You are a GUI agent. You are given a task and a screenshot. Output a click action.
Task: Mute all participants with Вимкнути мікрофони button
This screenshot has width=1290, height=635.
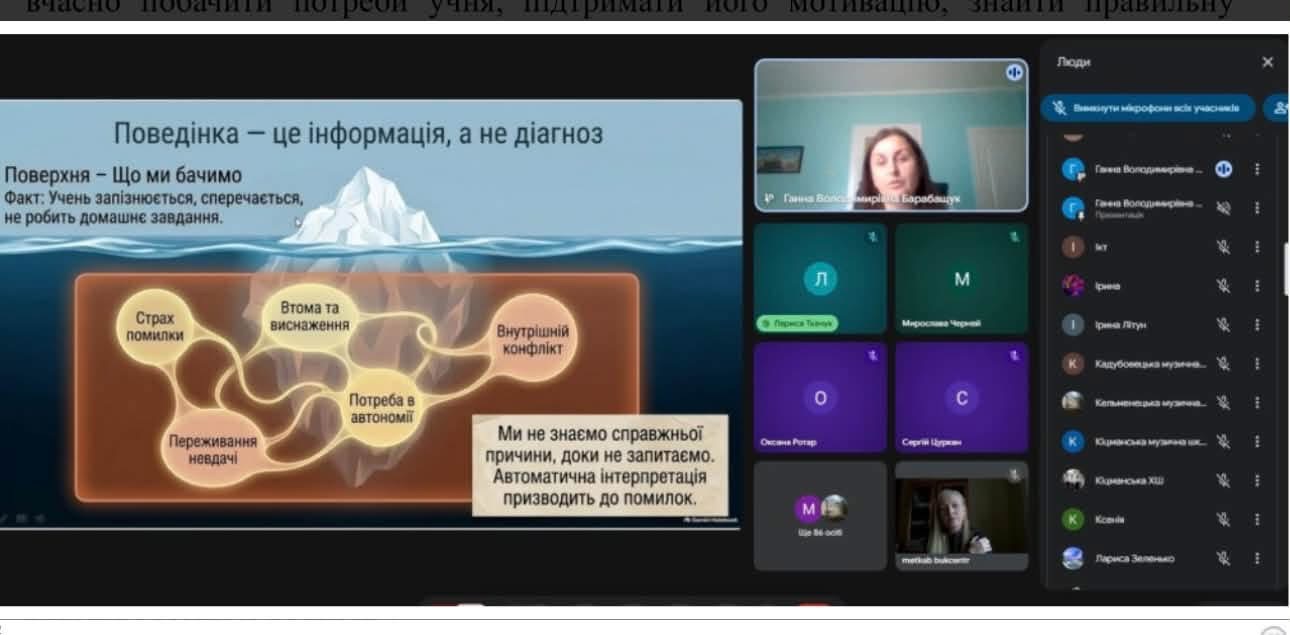1148,108
